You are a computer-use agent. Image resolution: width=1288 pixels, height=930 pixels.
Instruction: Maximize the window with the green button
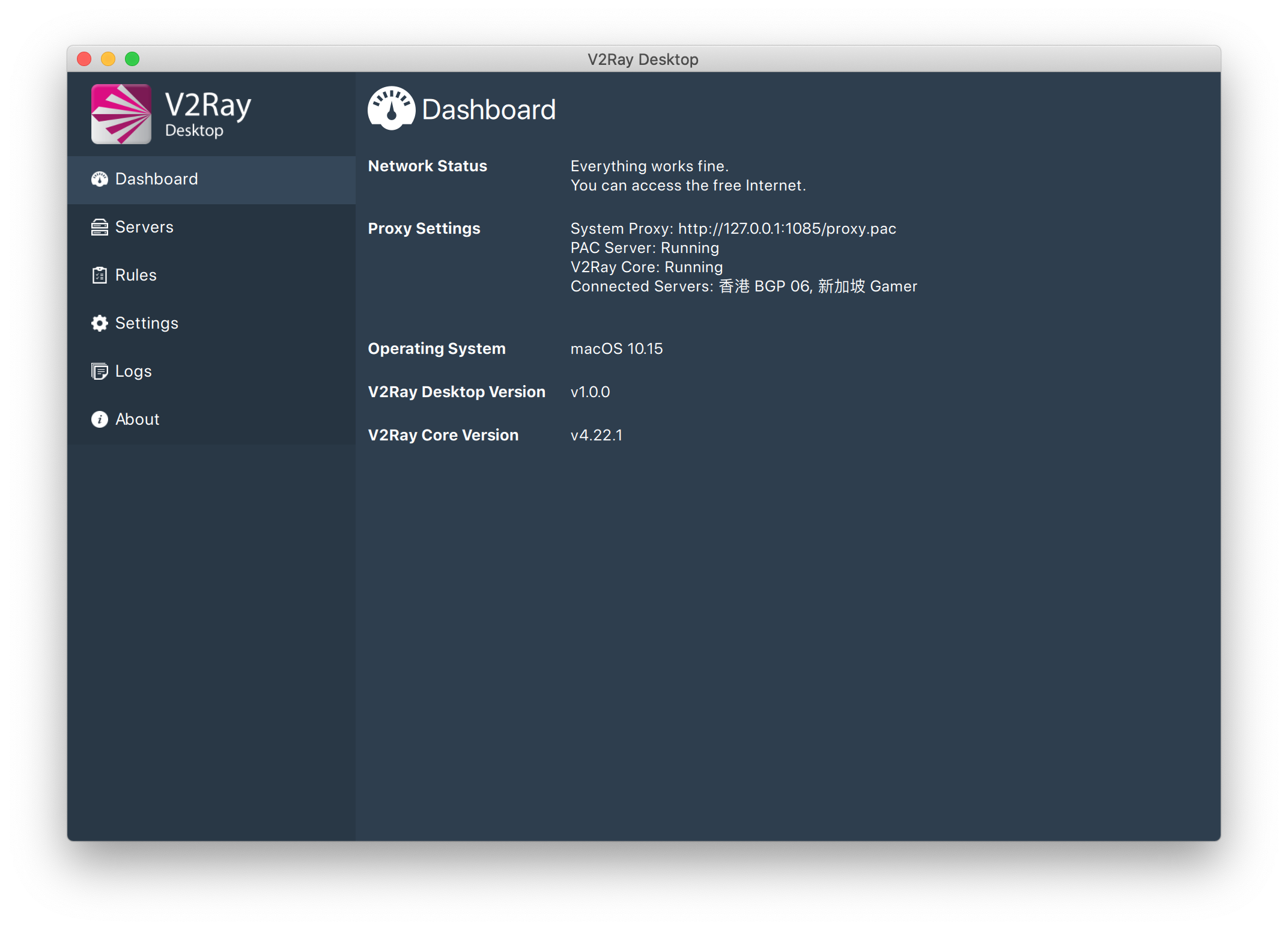click(x=132, y=59)
